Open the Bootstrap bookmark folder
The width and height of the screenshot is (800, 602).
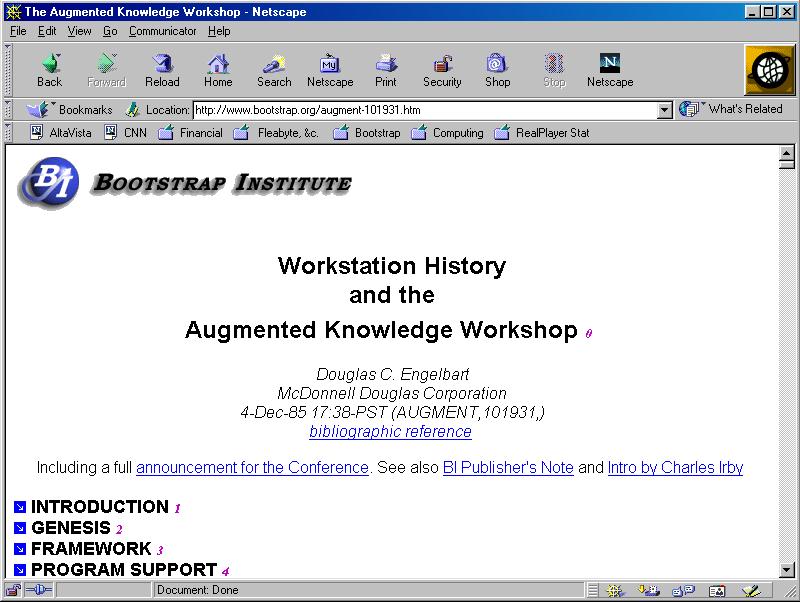tap(366, 133)
